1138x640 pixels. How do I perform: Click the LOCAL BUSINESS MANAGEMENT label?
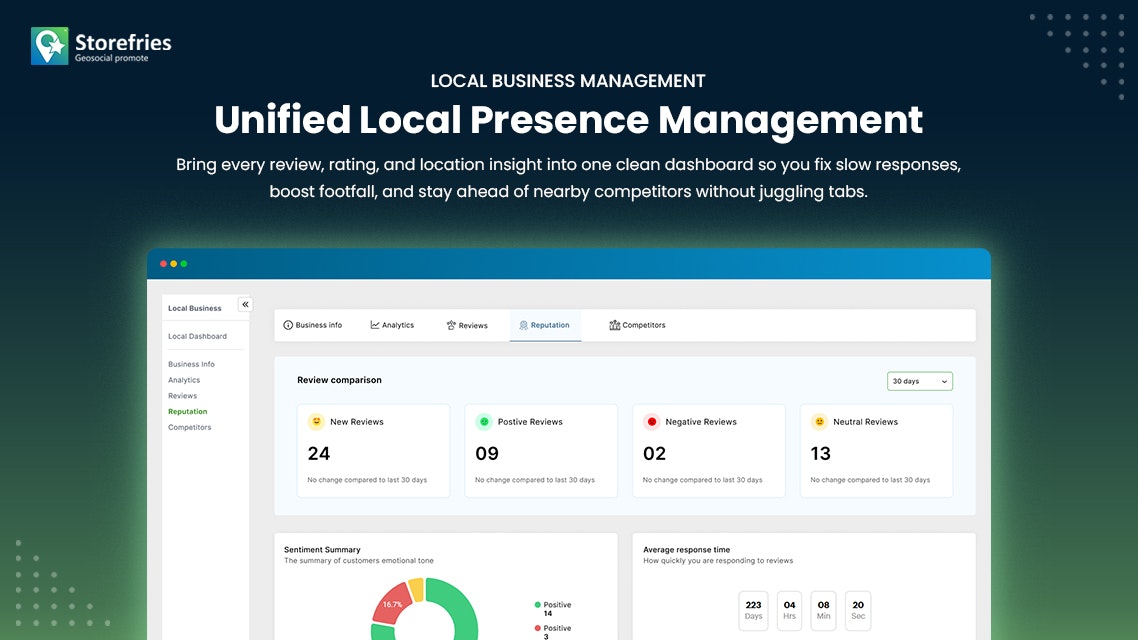click(x=568, y=81)
